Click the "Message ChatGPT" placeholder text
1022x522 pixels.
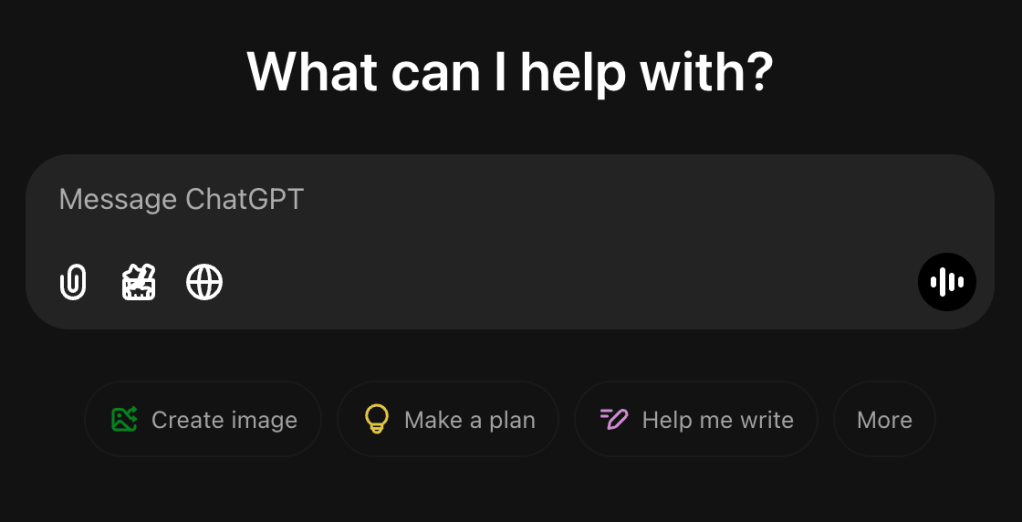point(181,200)
